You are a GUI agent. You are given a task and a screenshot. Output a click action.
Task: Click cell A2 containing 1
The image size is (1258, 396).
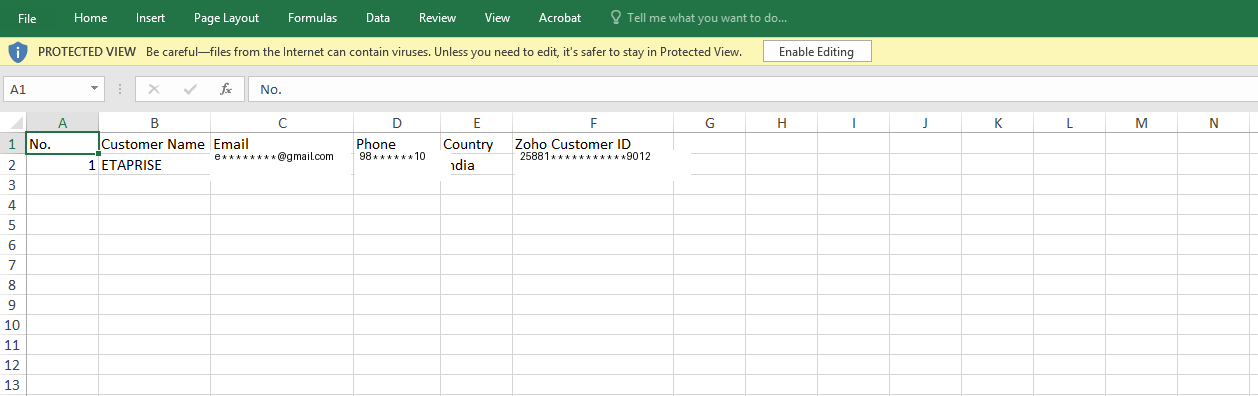pyautogui.click(x=63, y=165)
